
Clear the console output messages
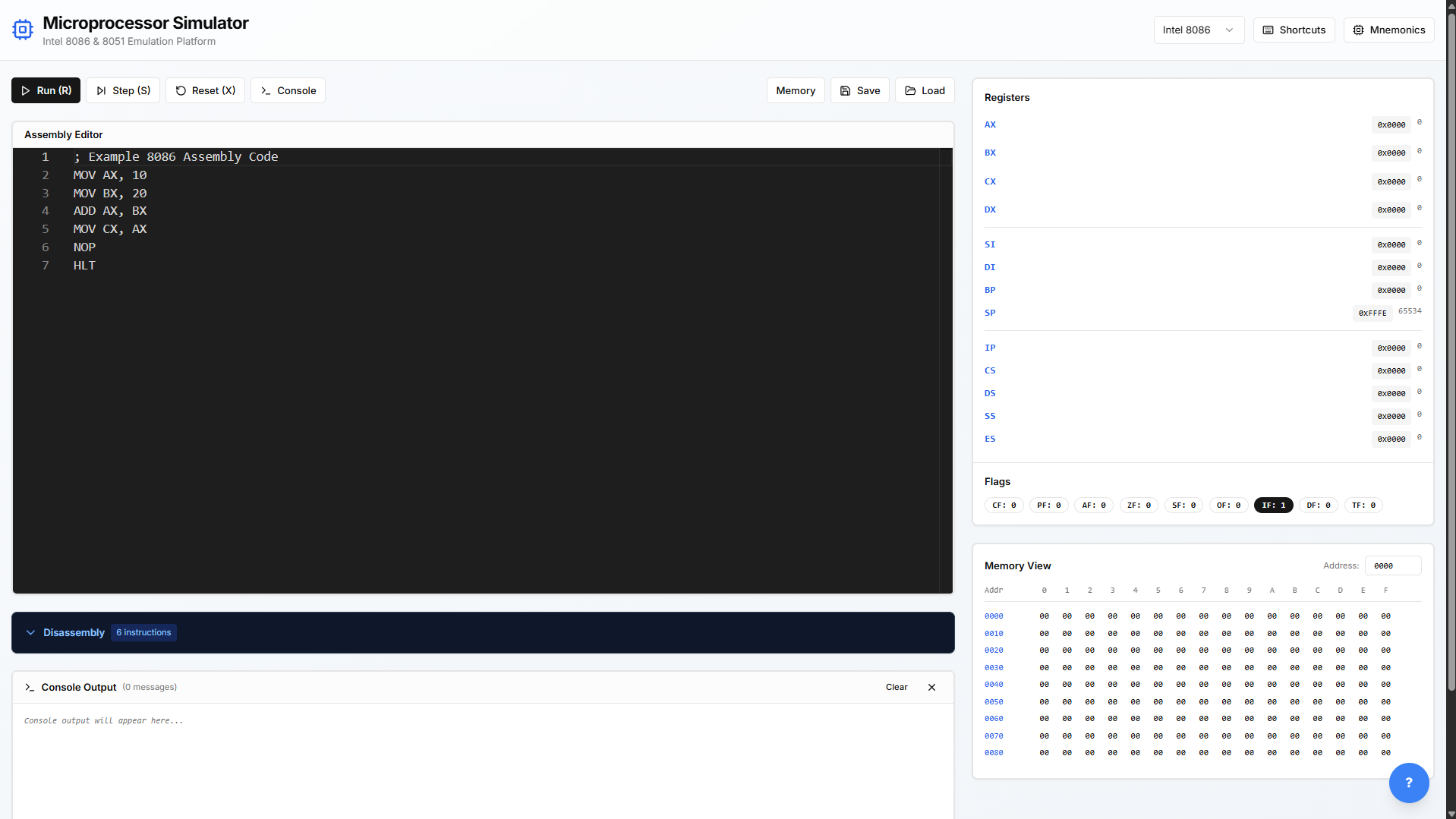click(x=896, y=687)
